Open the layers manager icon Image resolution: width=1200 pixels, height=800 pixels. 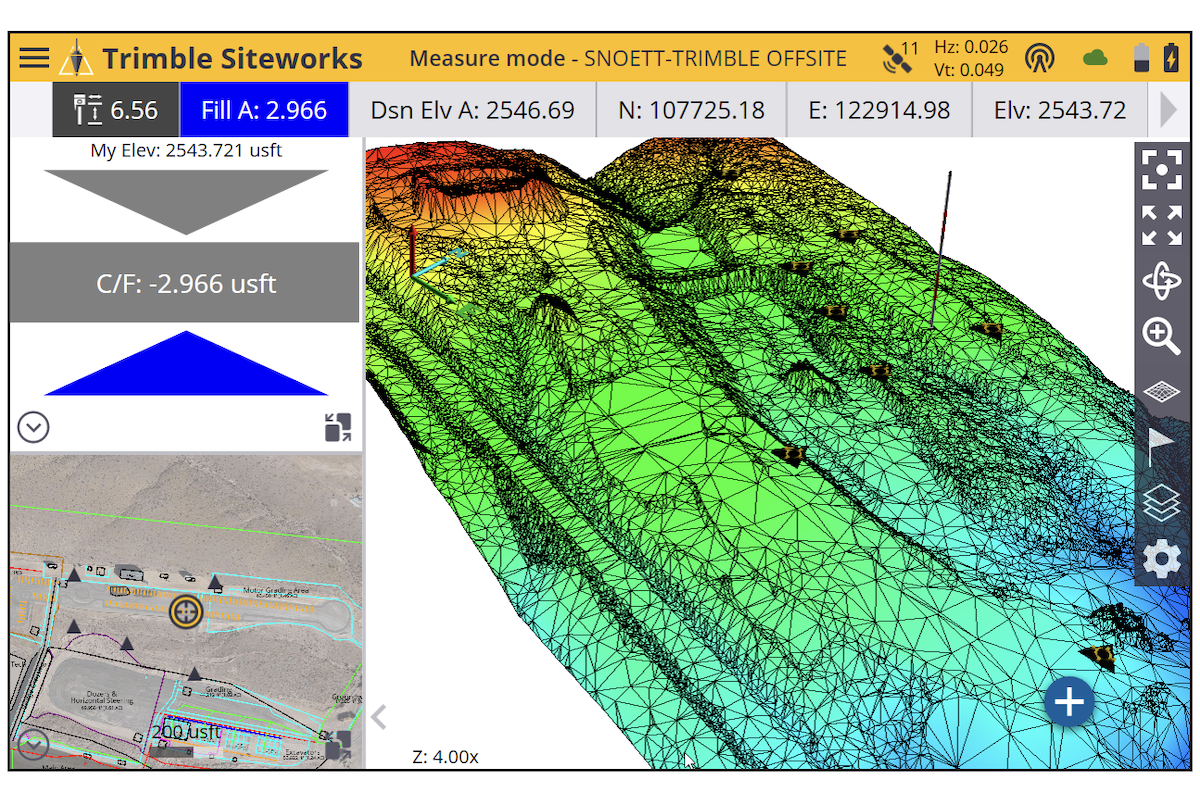click(x=1161, y=503)
